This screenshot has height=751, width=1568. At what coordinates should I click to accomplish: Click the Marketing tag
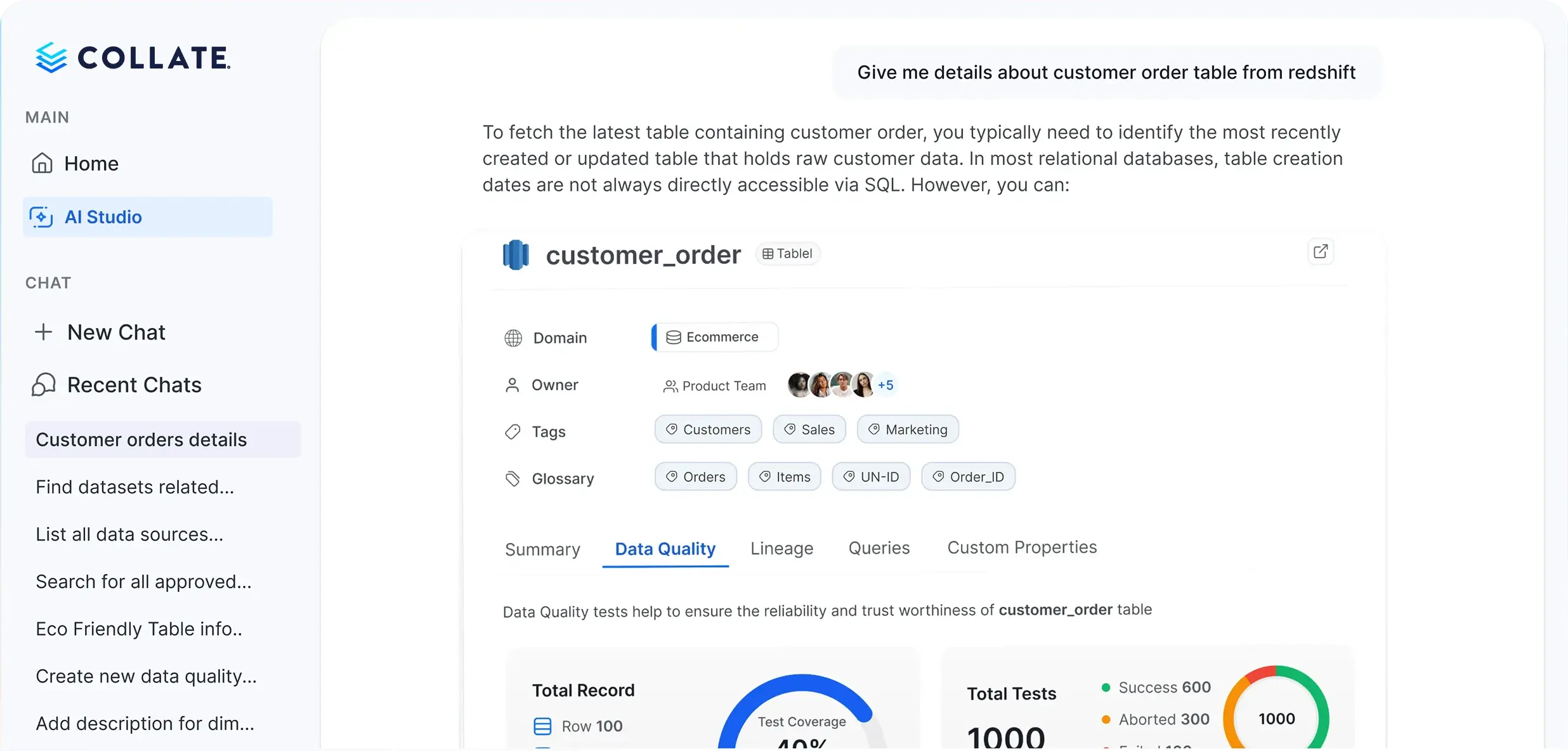point(908,429)
